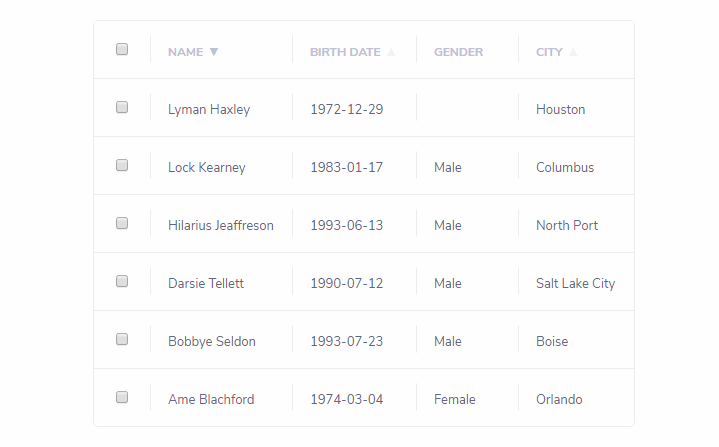Sort table by the Name header
Image resolution: width=719 pixels, height=447 pixels.
[185, 52]
